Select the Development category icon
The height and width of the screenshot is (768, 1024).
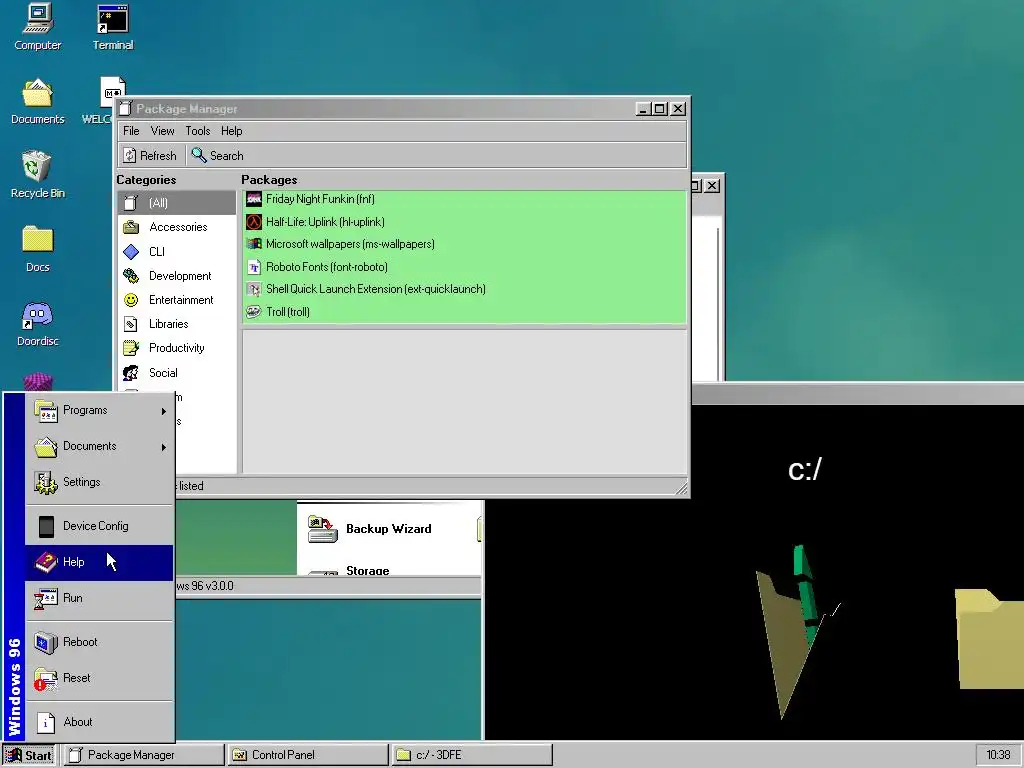131,276
